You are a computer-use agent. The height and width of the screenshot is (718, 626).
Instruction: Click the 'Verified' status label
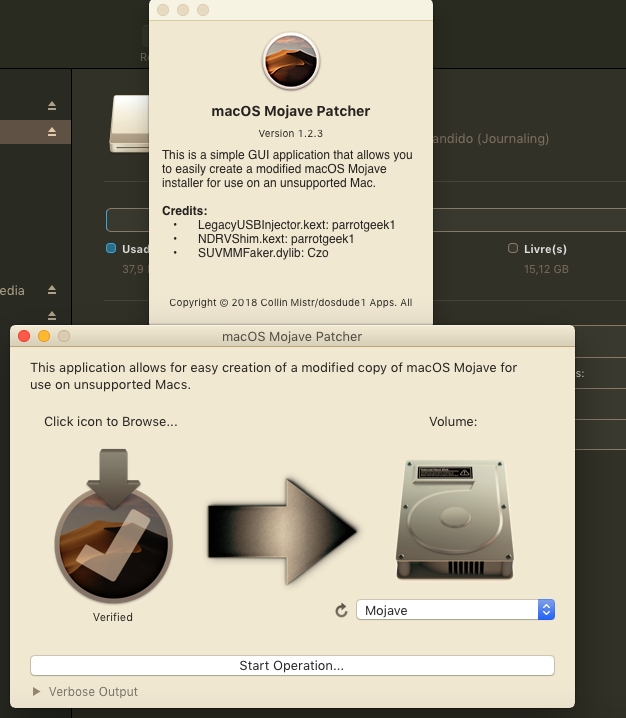[113, 617]
